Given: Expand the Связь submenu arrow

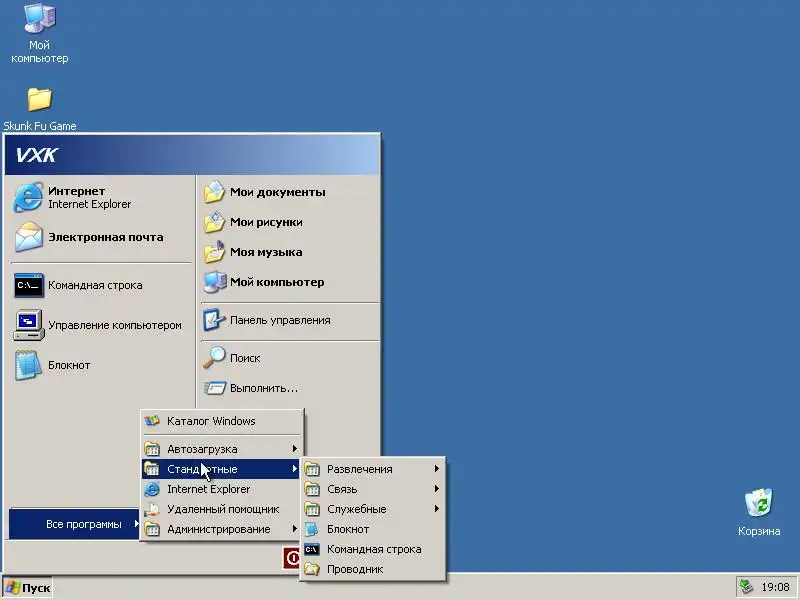Looking at the screenshot, I should 437,489.
